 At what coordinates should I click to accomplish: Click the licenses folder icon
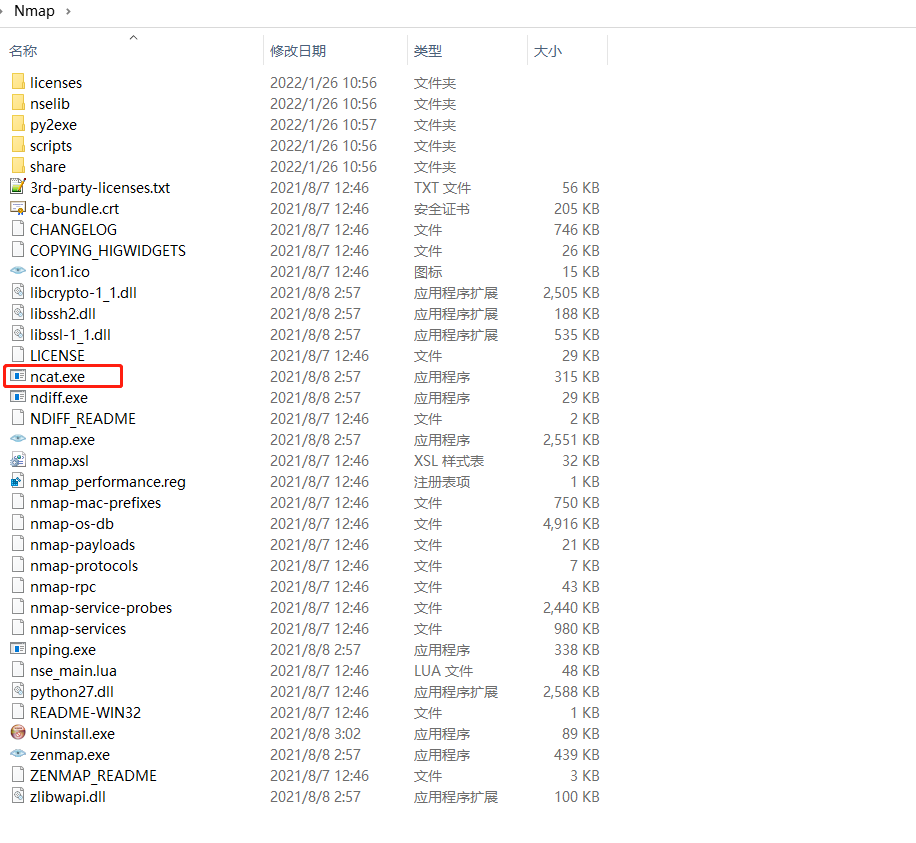point(18,82)
